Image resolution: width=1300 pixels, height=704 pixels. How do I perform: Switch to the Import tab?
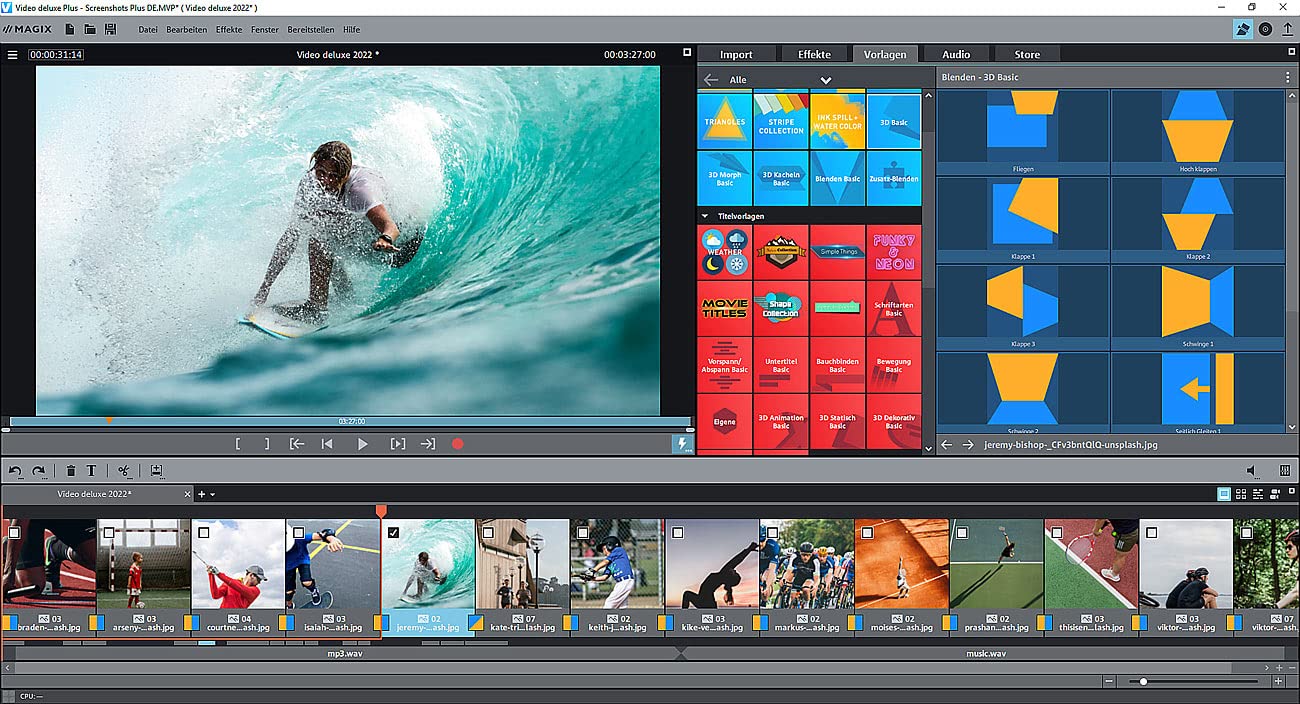click(x=736, y=54)
